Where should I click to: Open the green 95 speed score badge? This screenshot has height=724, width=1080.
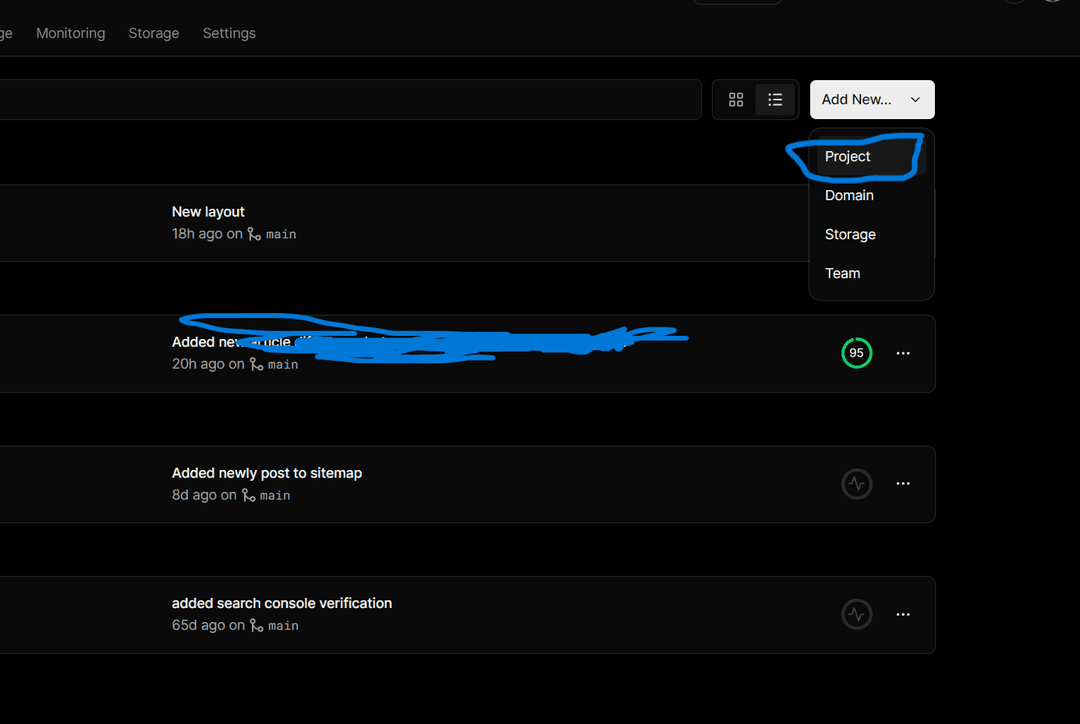point(856,353)
